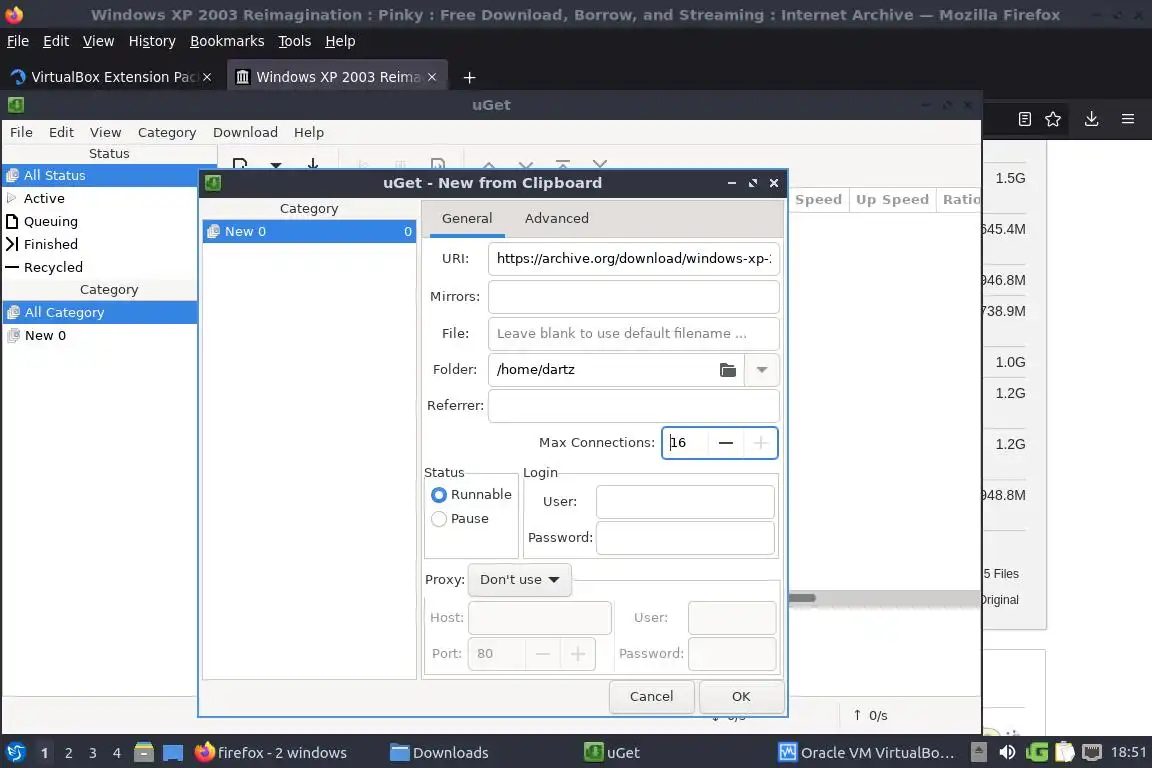Open Firefox reader view icon
The height and width of the screenshot is (768, 1152).
pyautogui.click(x=1025, y=119)
